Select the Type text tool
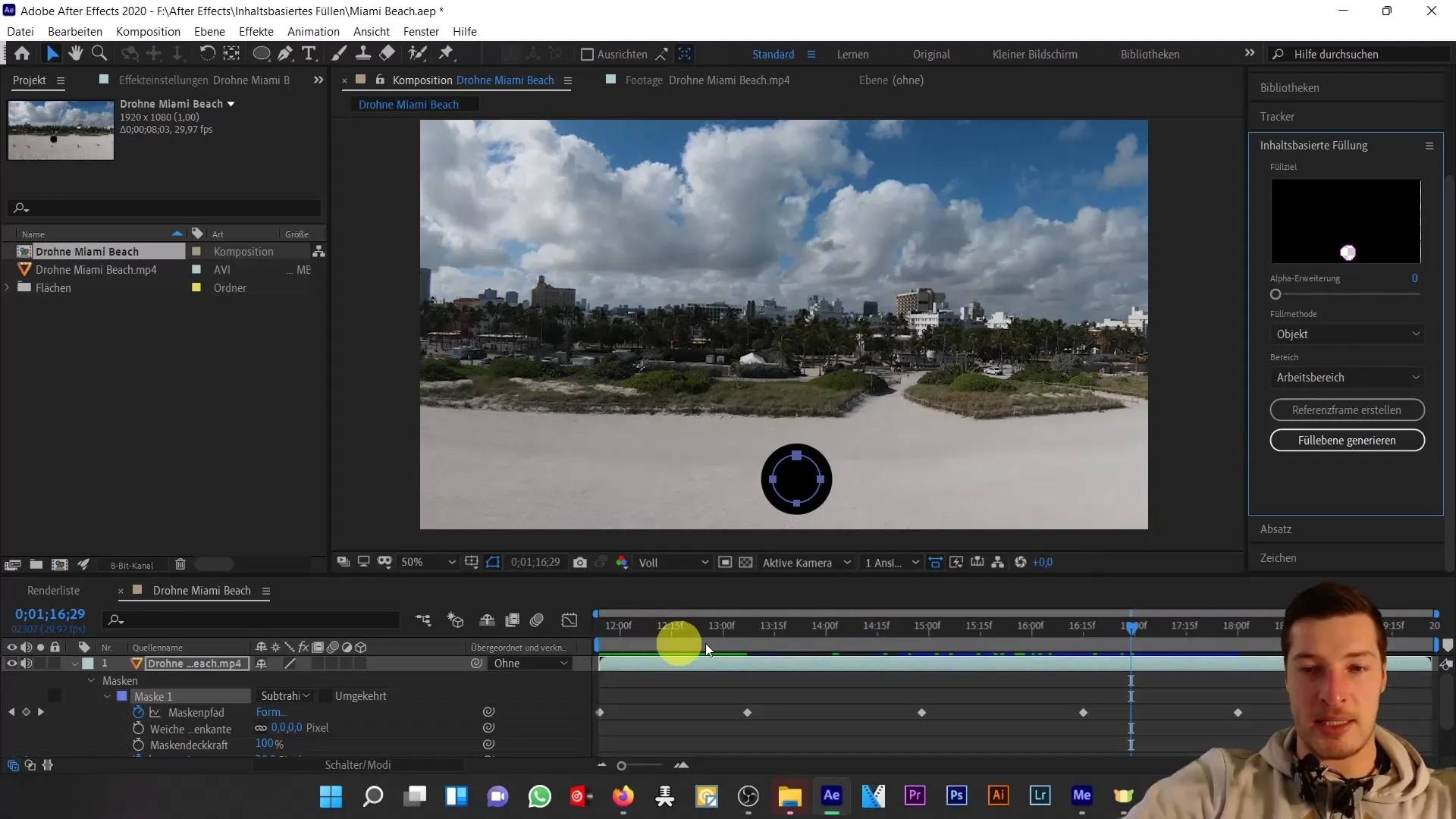The height and width of the screenshot is (819, 1456). coord(309,54)
